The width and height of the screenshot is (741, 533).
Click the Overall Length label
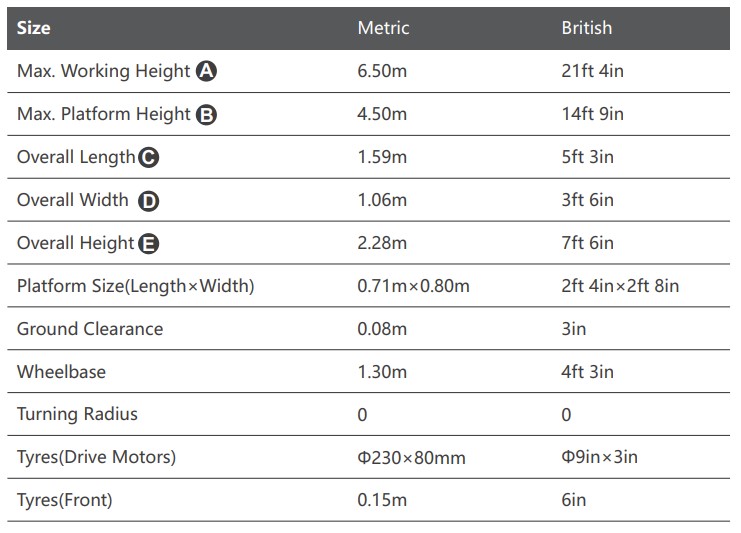(76, 157)
